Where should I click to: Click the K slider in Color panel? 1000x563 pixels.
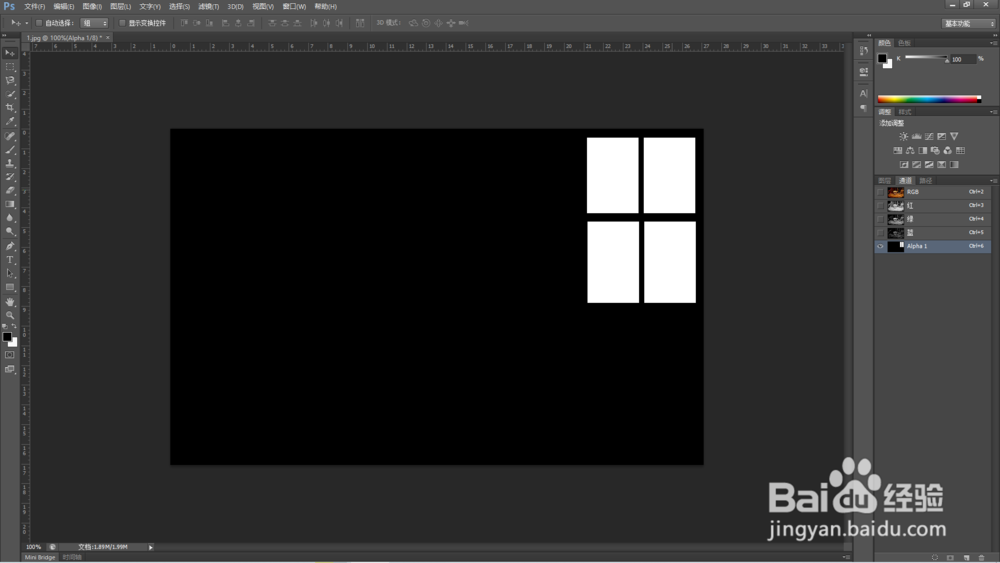coord(927,58)
